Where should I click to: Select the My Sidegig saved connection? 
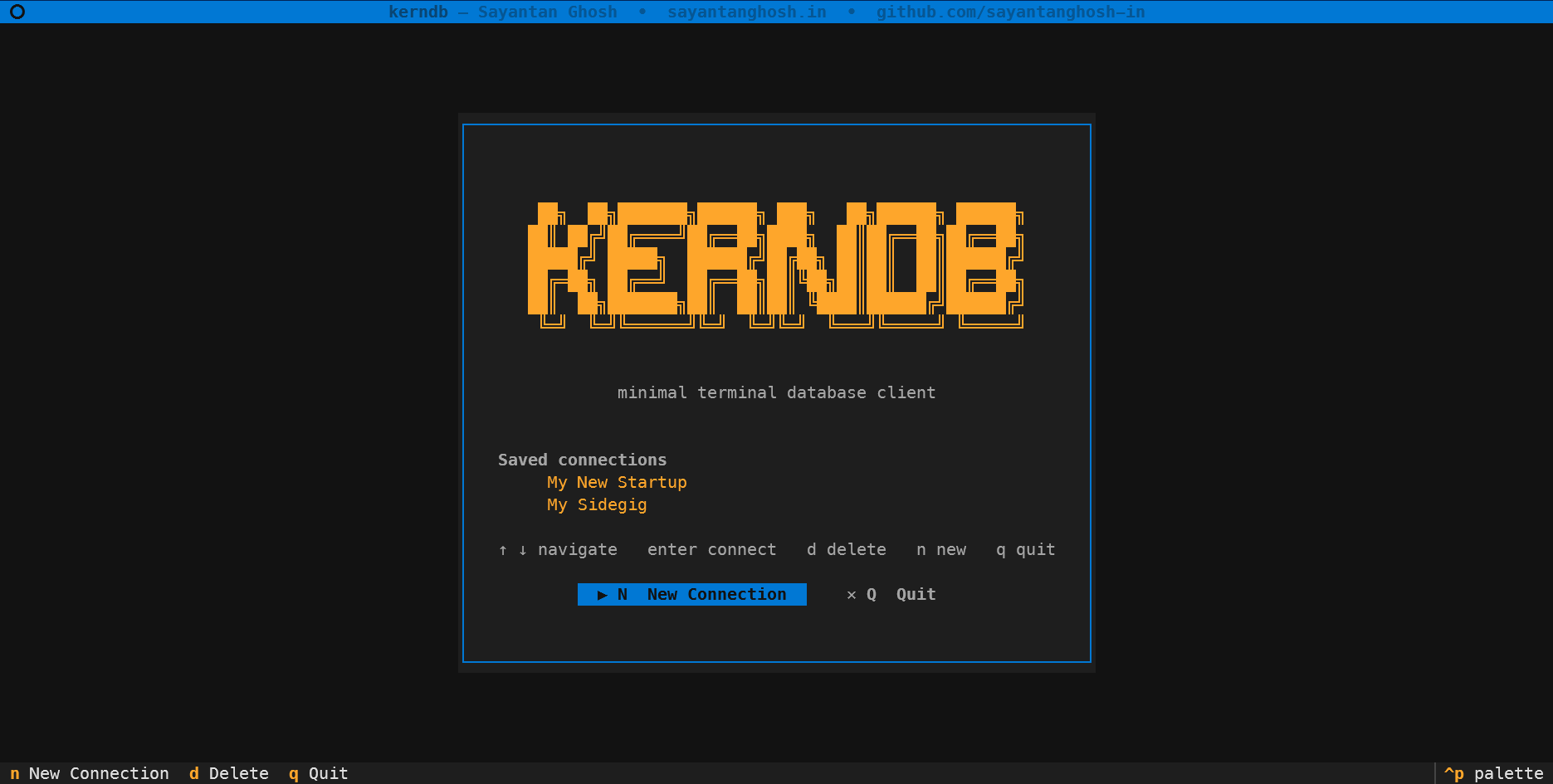pos(597,504)
